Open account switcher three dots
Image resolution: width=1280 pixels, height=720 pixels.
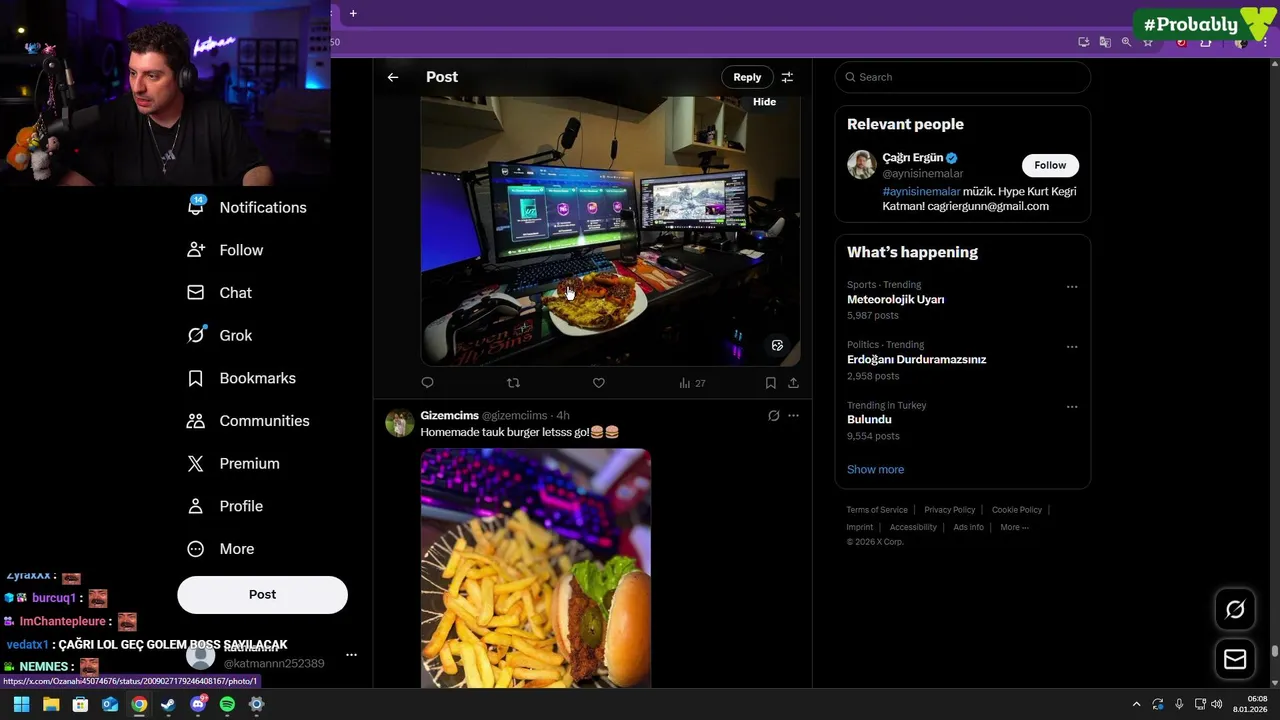tap(351, 655)
